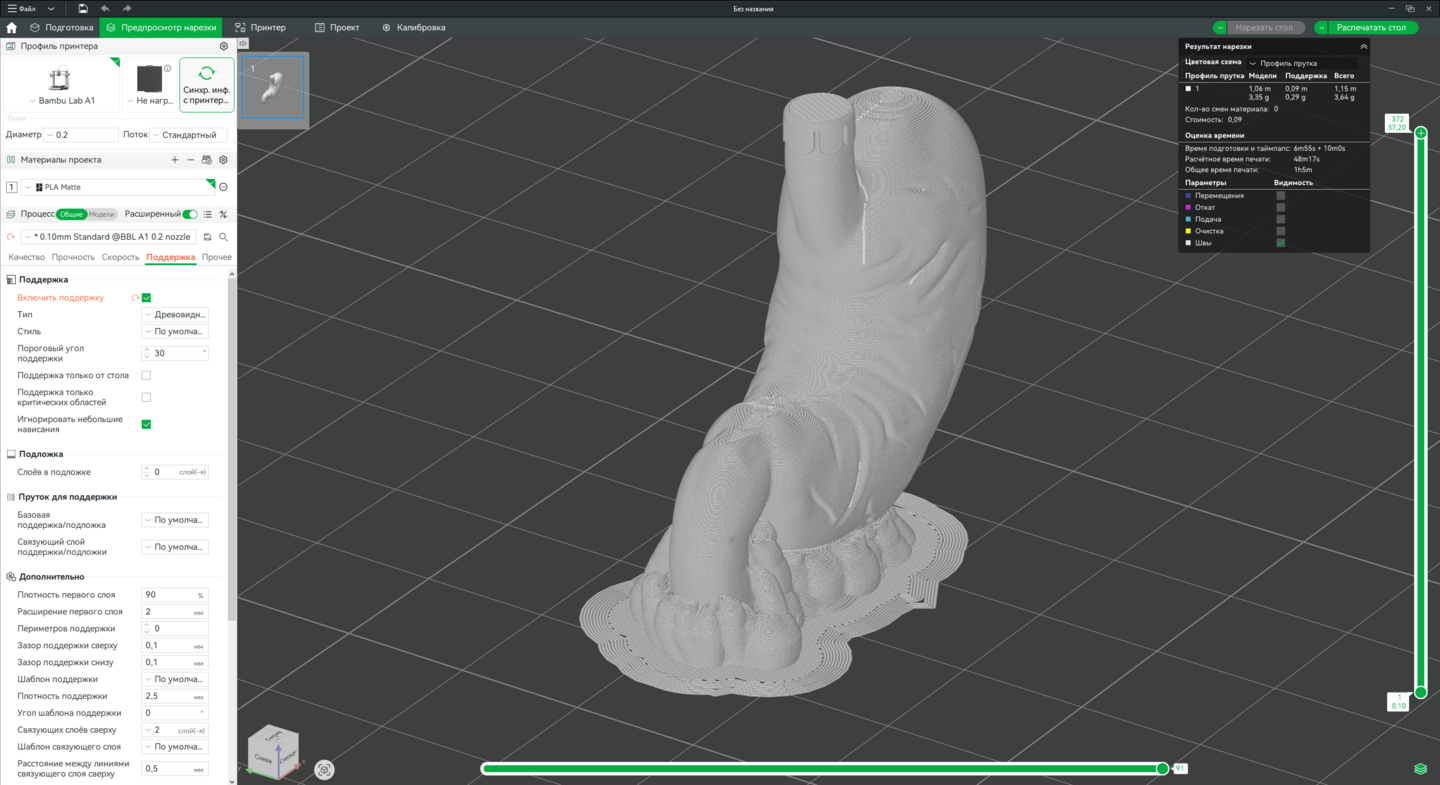Click the circular view icon beside the orientation cube
The image size is (1440, 785).
pyautogui.click(x=324, y=769)
